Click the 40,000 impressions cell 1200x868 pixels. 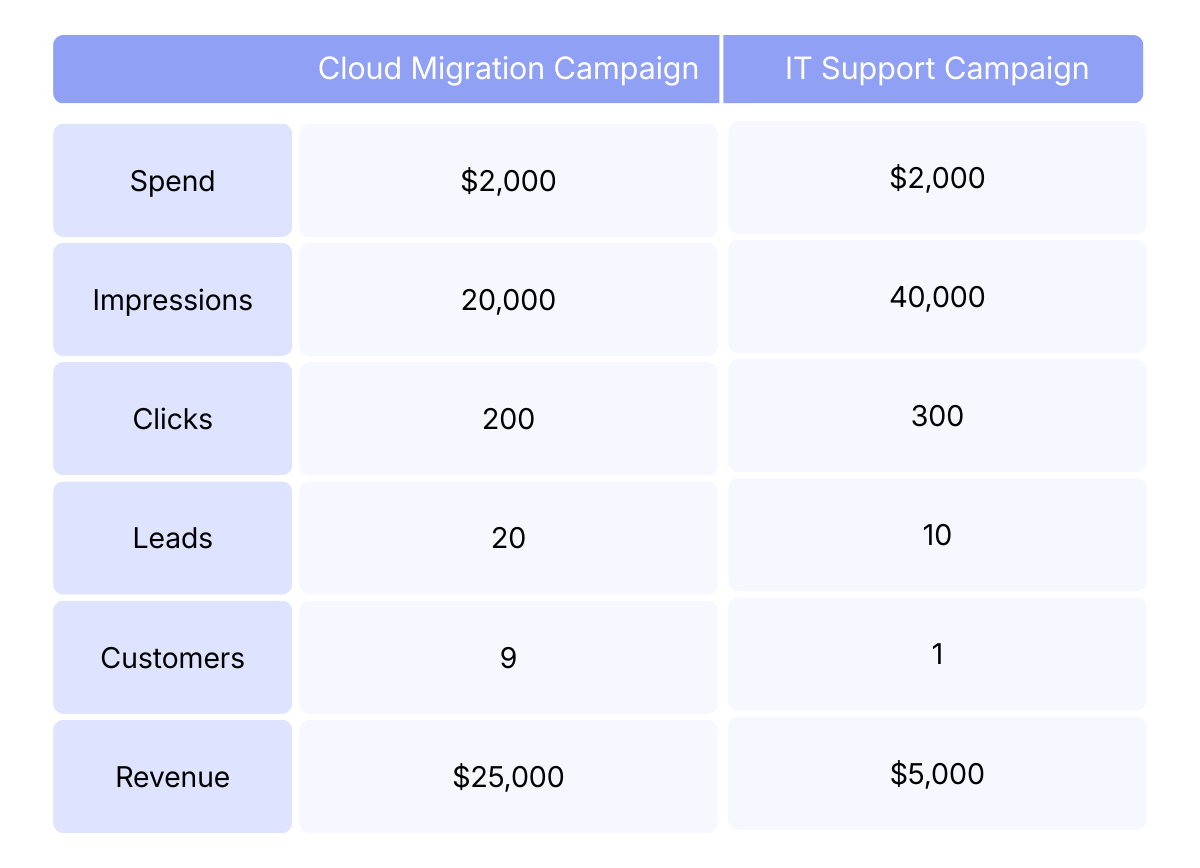[x=937, y=297]
